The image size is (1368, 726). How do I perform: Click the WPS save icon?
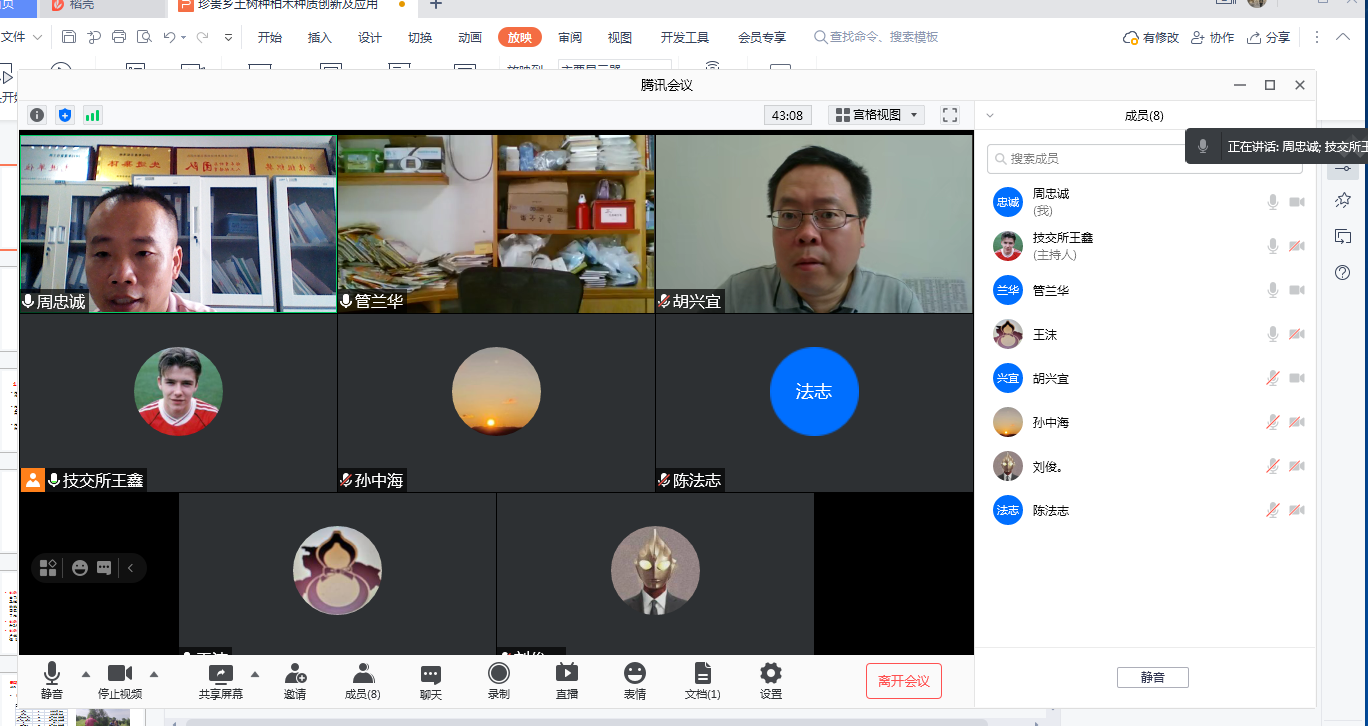(x=69, y=38)
